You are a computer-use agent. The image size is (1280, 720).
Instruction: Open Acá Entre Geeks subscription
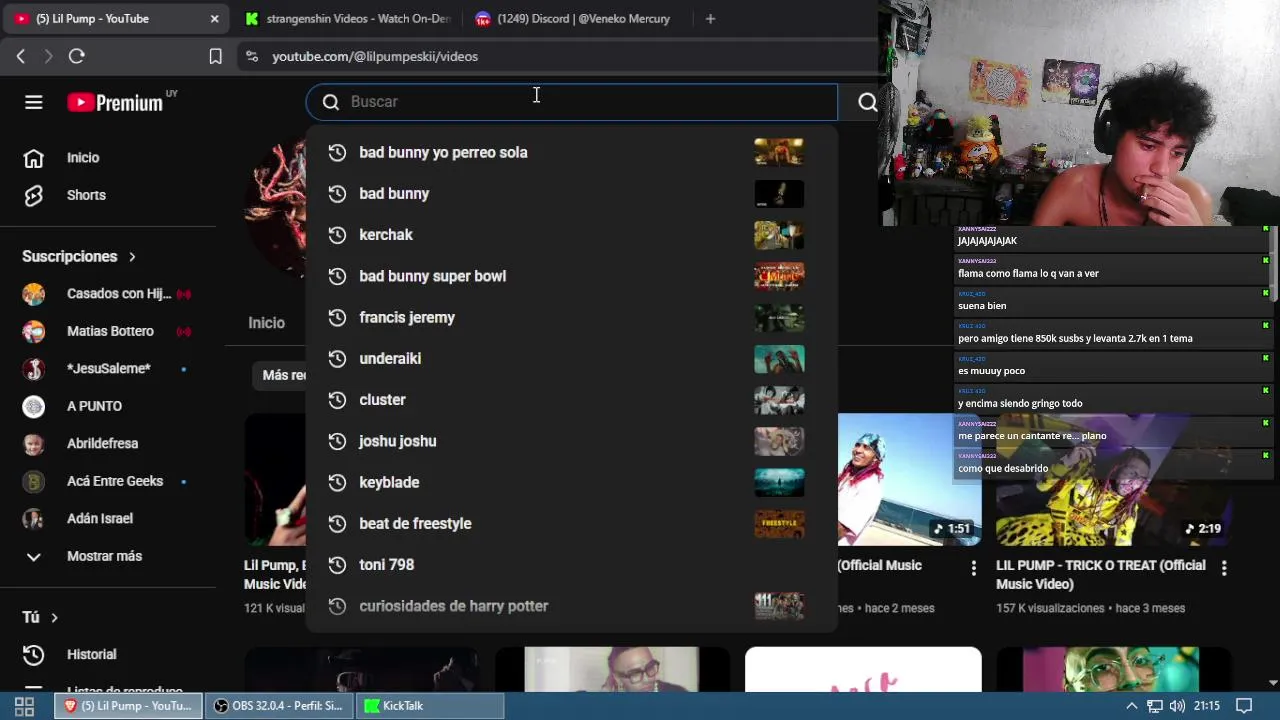pos(108,481)
